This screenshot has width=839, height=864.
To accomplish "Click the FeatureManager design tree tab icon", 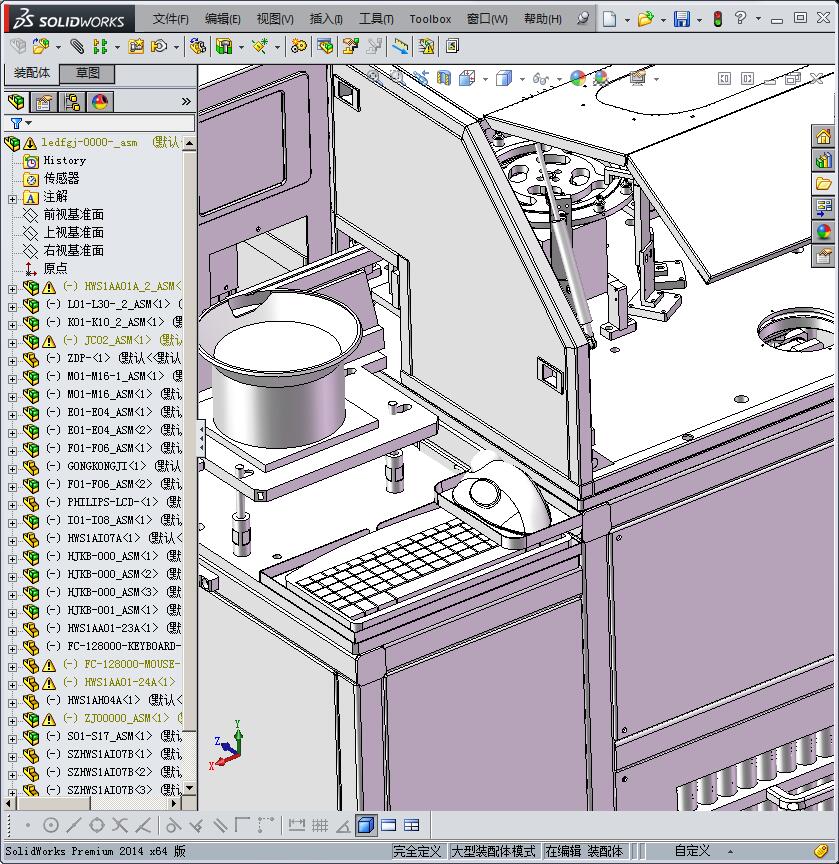I will click(x=16, y=101).
